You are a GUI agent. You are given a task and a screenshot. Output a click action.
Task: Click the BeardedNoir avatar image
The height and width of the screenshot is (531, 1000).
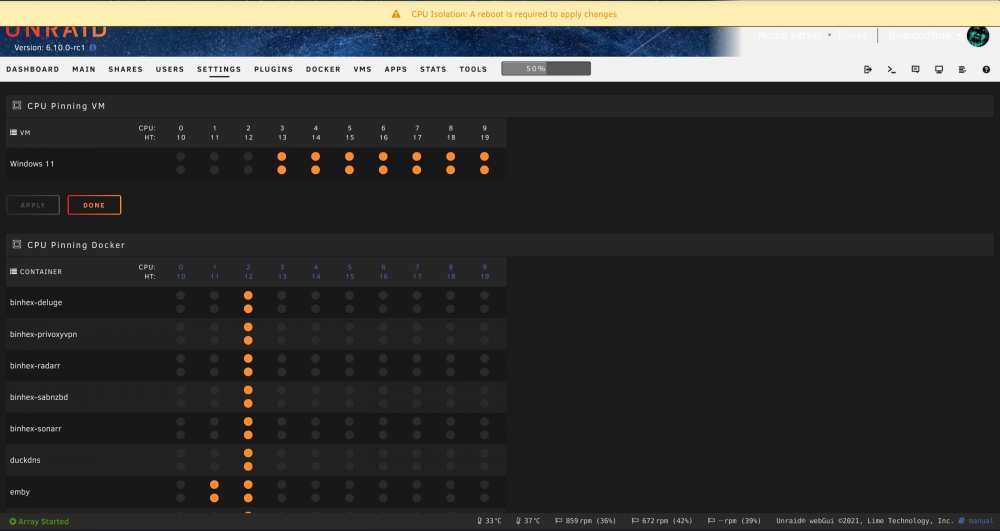(978, 36)
